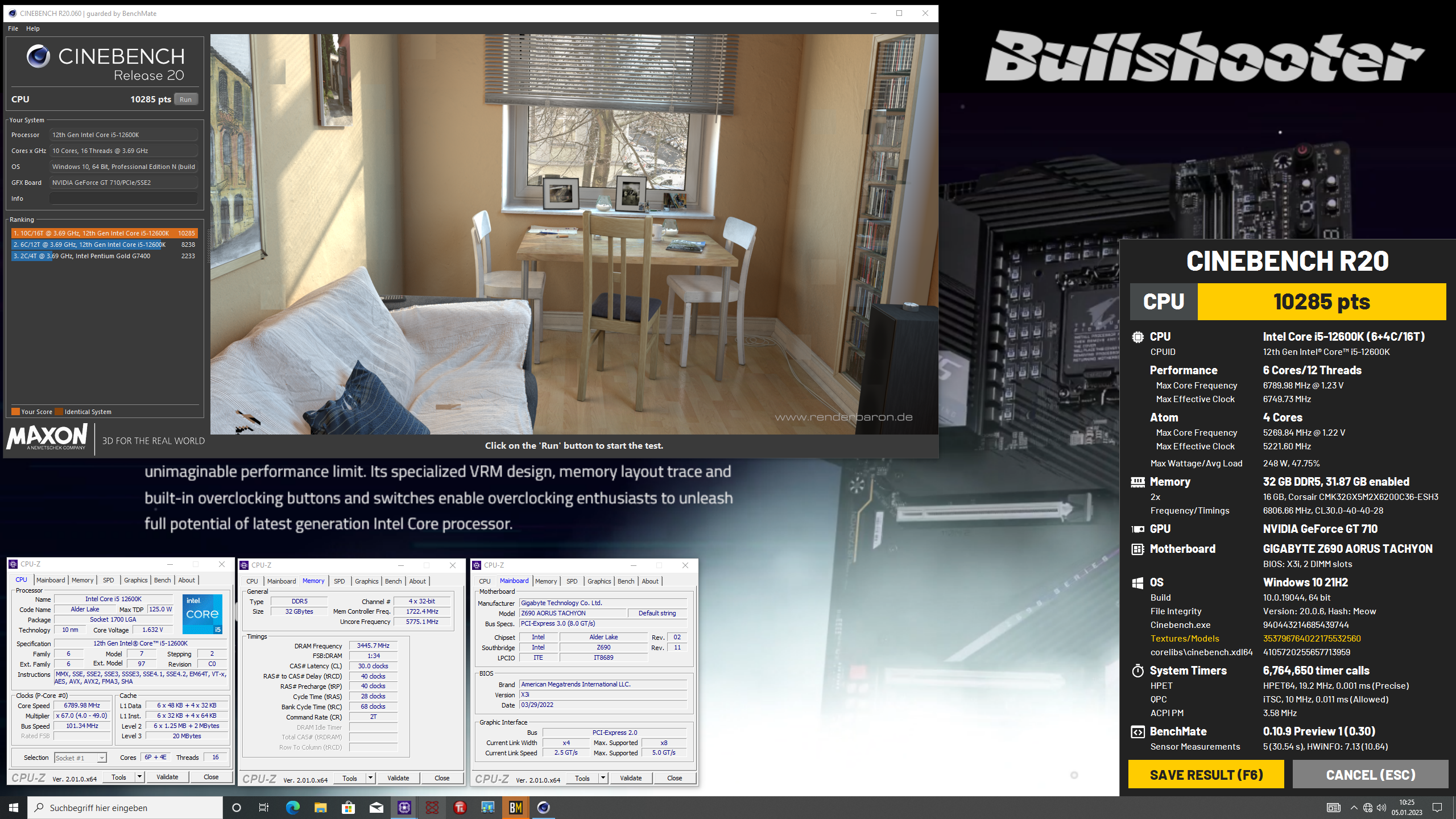The height and width of the screenshot is (819, 1456).
Task: Click the Windows search box in taskbar
Action: coord(125,808)
